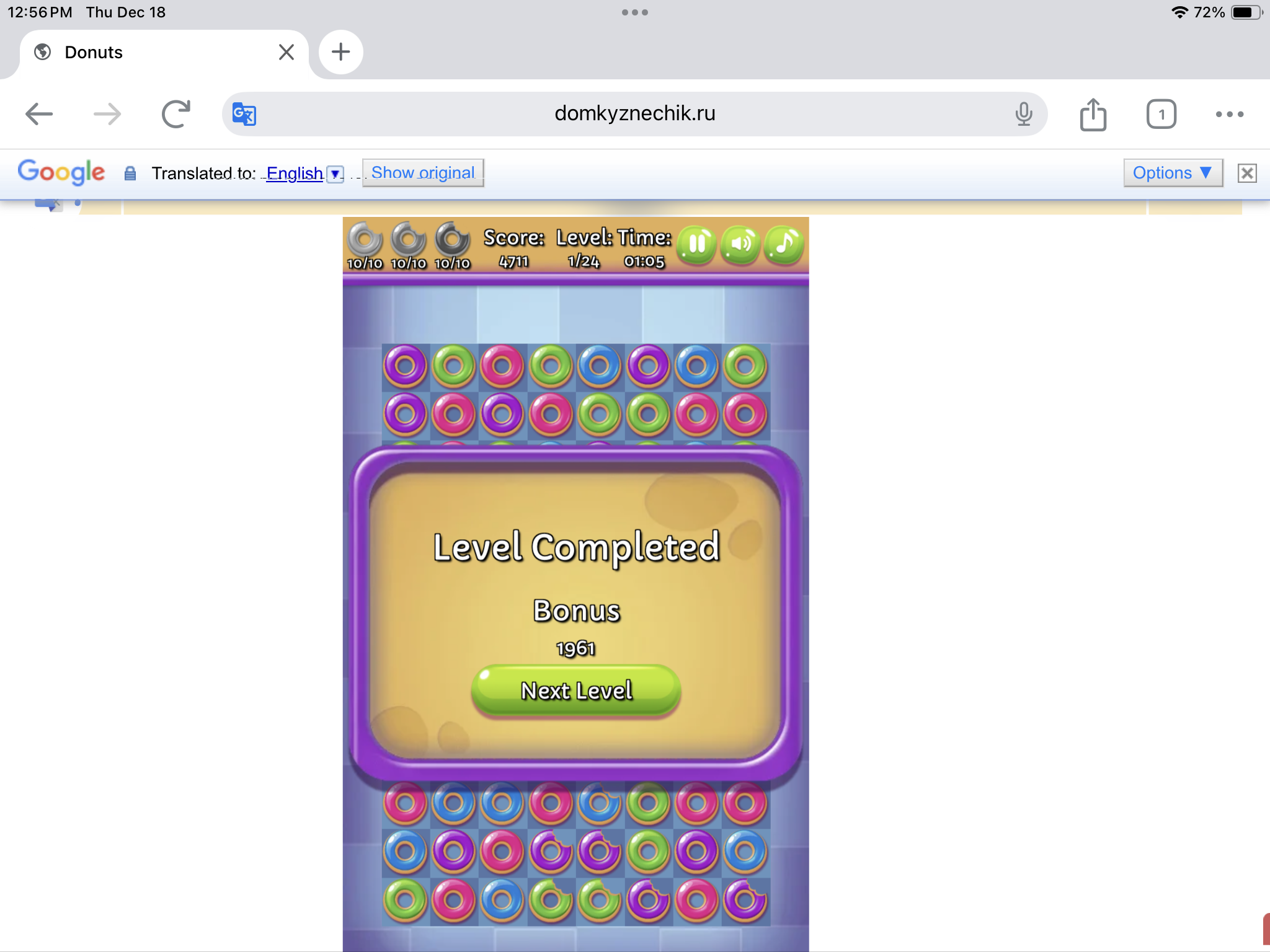This screenshot has height=952, width=1270.
Task: Close the Donuts tab
Action: click(x=286, y=52)
